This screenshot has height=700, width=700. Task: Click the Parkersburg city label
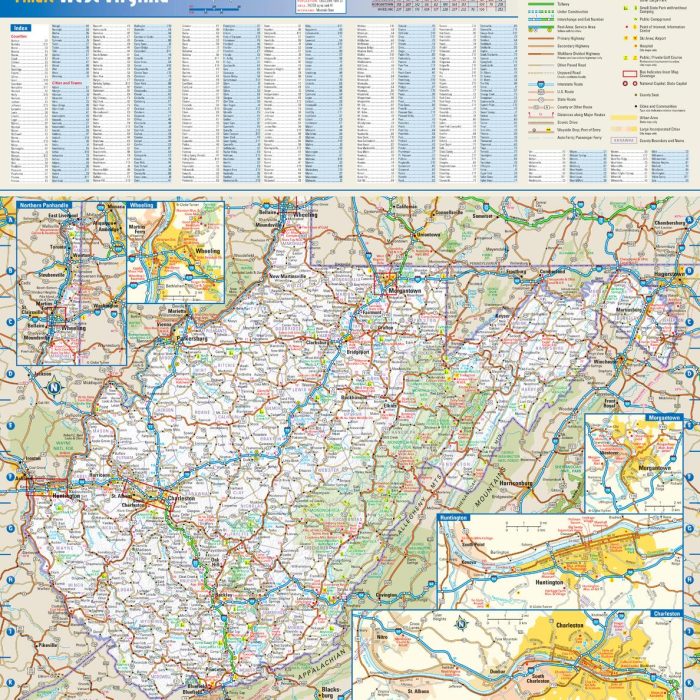click(192, 338)
